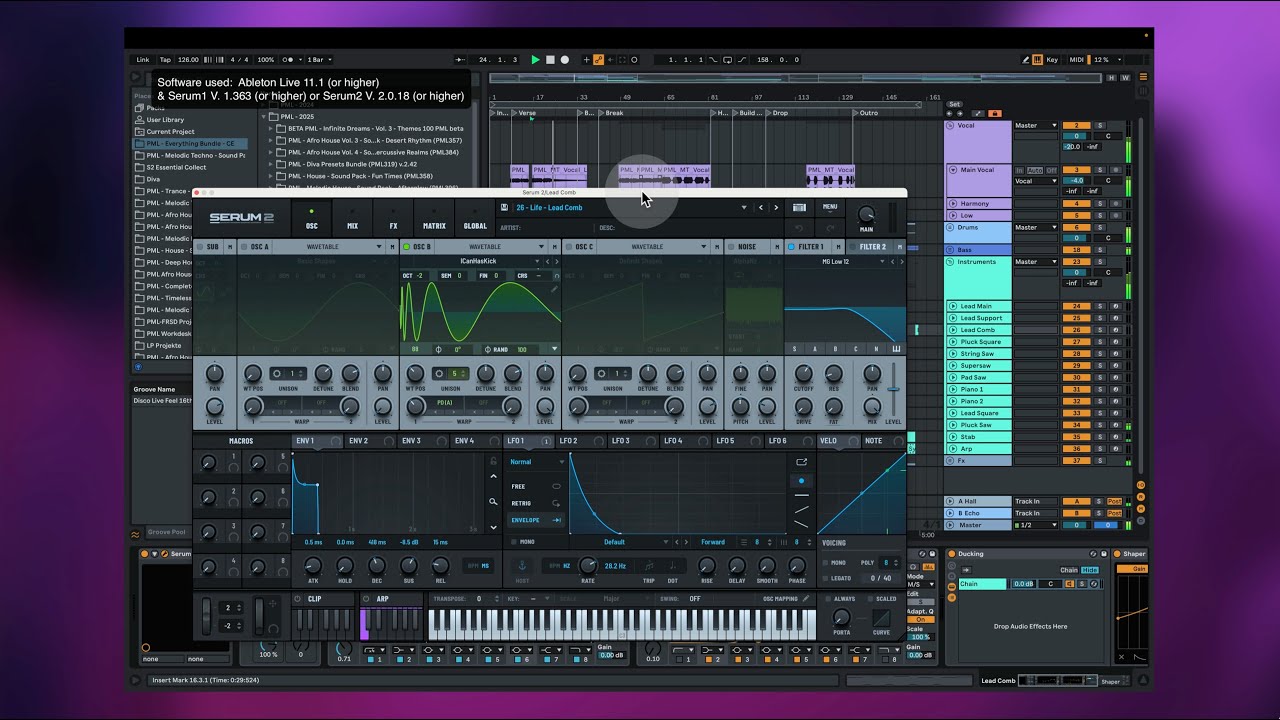Viewport: 1280px width, 720px height.
Task: Expand the PML - Diva Presets Bundle folder
Action: [x=270, y=164]
